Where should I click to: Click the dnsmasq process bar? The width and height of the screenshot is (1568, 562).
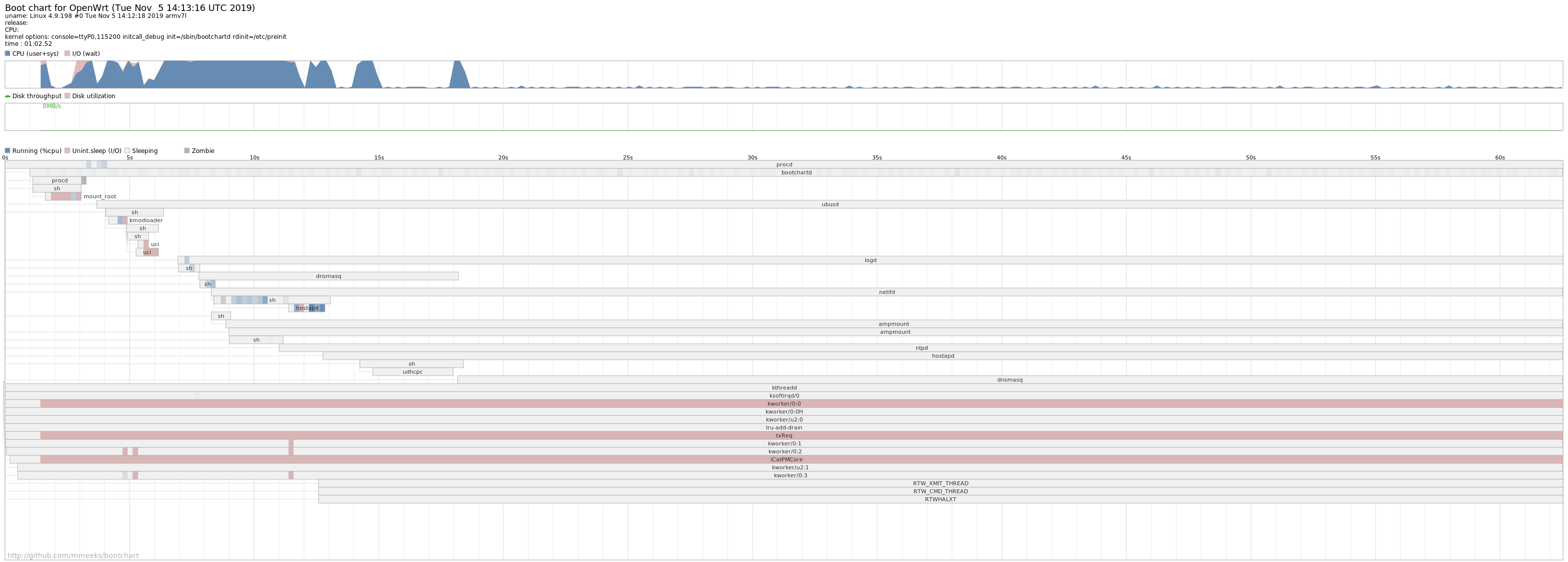tap(330, 276)
